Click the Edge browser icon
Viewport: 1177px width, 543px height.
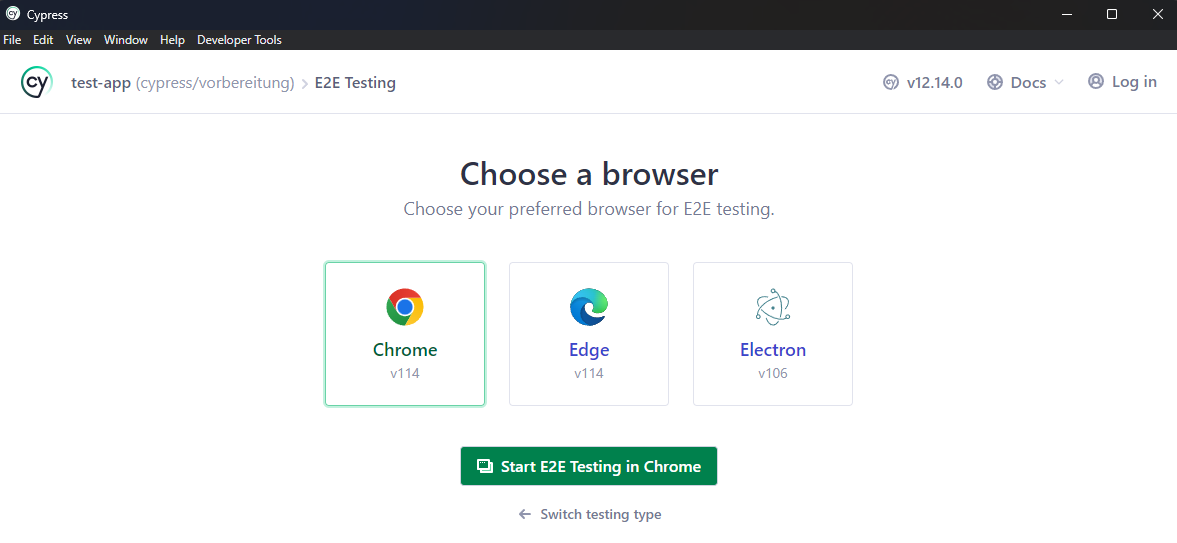coord(589,307)
